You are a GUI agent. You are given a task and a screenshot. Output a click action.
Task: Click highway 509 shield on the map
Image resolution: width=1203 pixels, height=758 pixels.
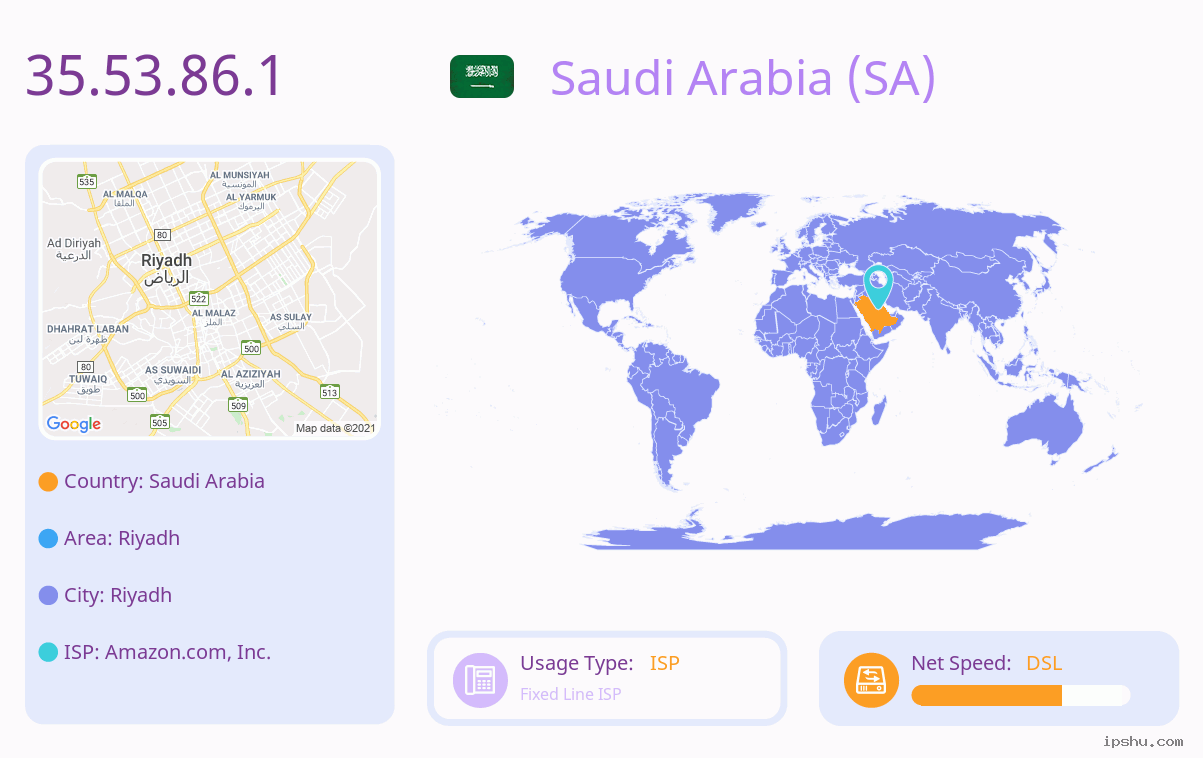tap(238, 405)
